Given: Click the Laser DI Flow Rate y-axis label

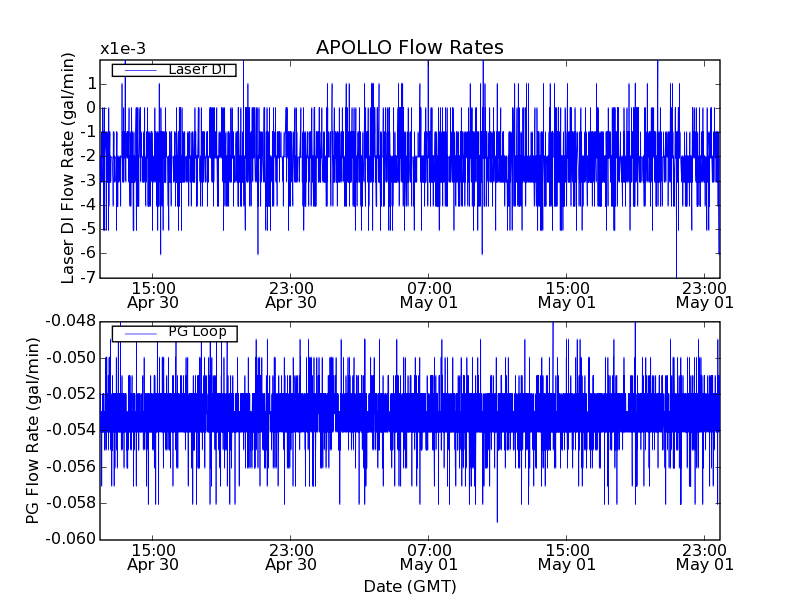Looking at the screenshot, I should (68, 168).
